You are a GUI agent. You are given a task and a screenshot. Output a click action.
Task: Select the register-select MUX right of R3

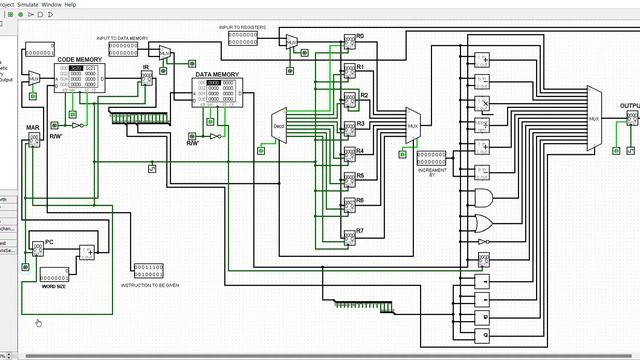(413, 126)
